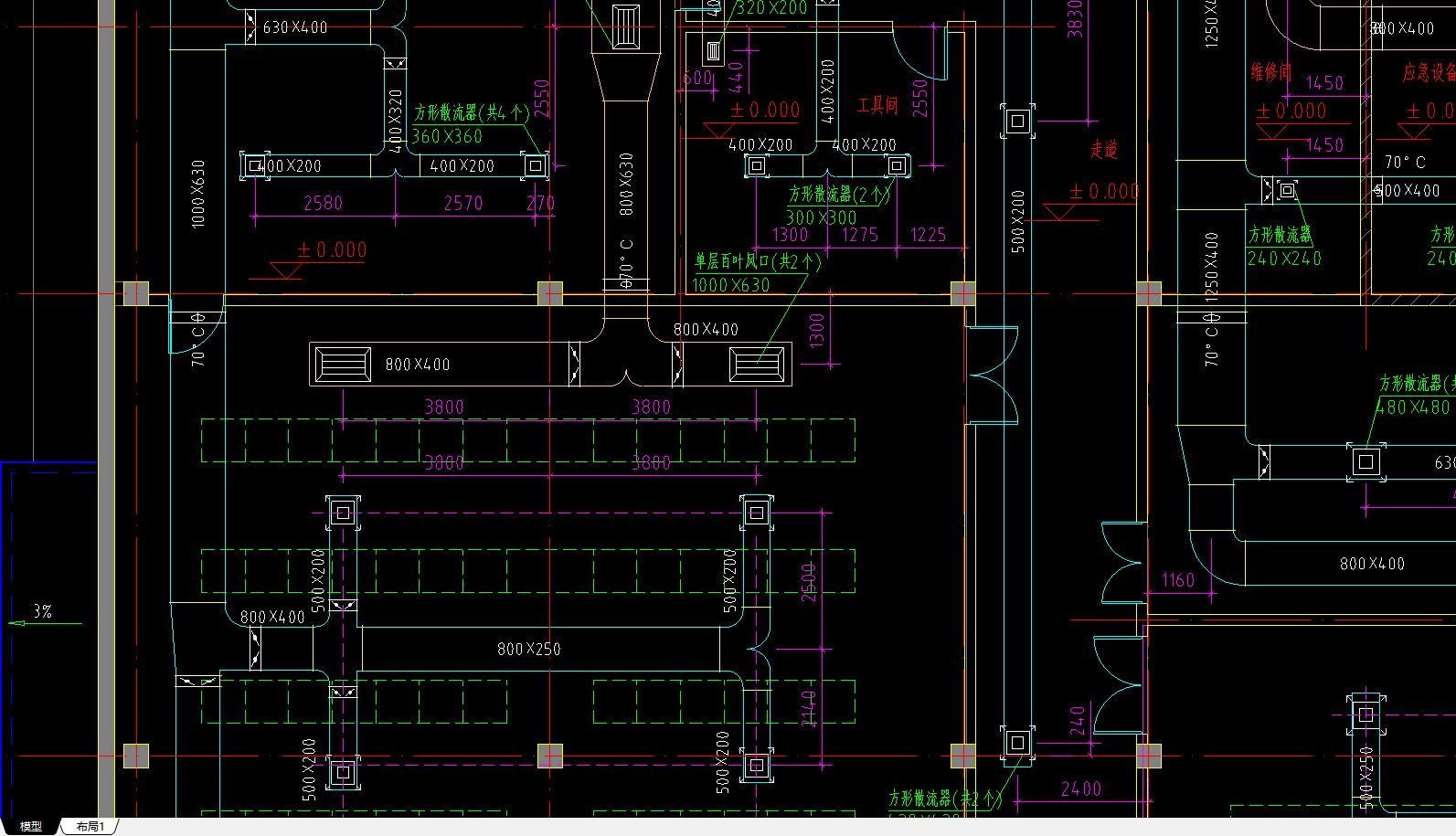Screen dimensions: 1456x836
Task: Click the vertical 800X630 duct label
Action: point(626,184)
